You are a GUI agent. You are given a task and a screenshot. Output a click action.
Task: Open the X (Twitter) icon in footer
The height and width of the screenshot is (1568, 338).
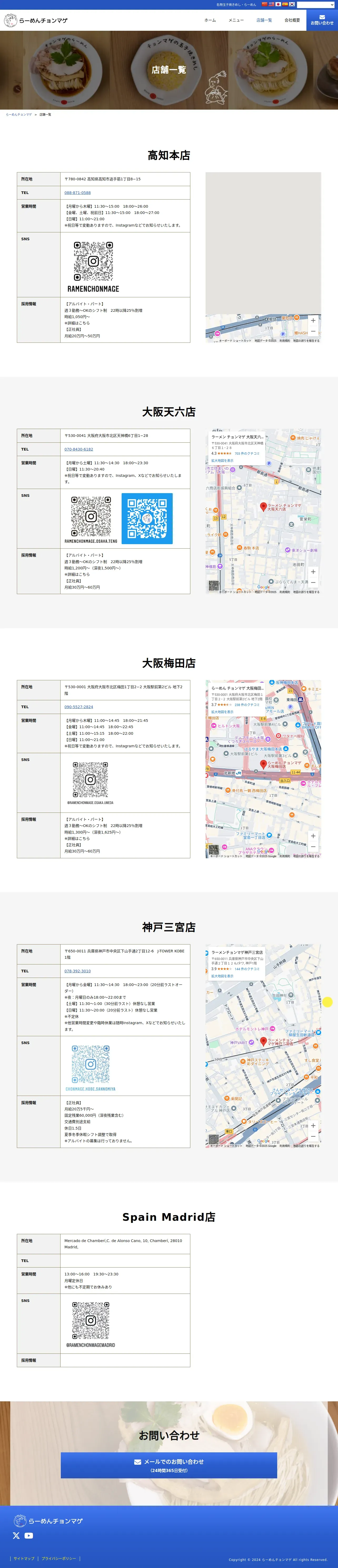click(x=17, y=1536)
